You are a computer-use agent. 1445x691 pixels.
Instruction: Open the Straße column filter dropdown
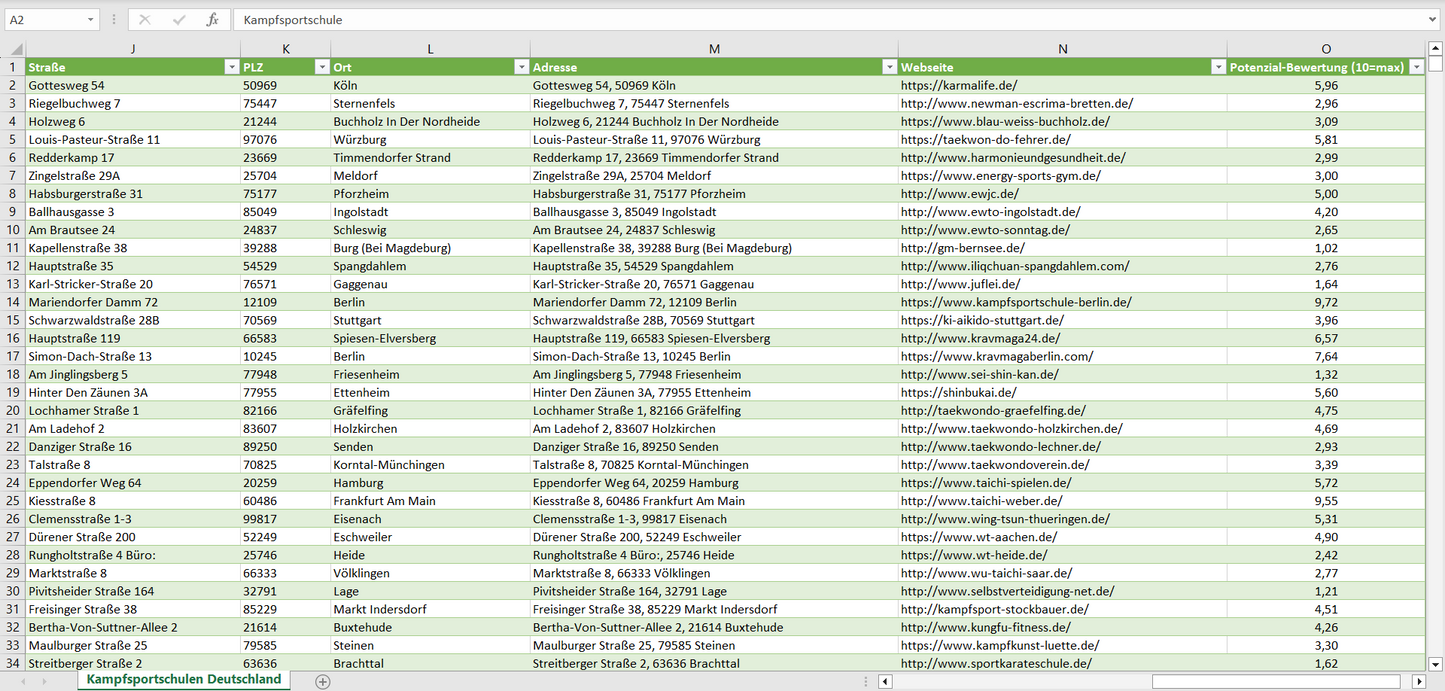(x=231, y=67)
